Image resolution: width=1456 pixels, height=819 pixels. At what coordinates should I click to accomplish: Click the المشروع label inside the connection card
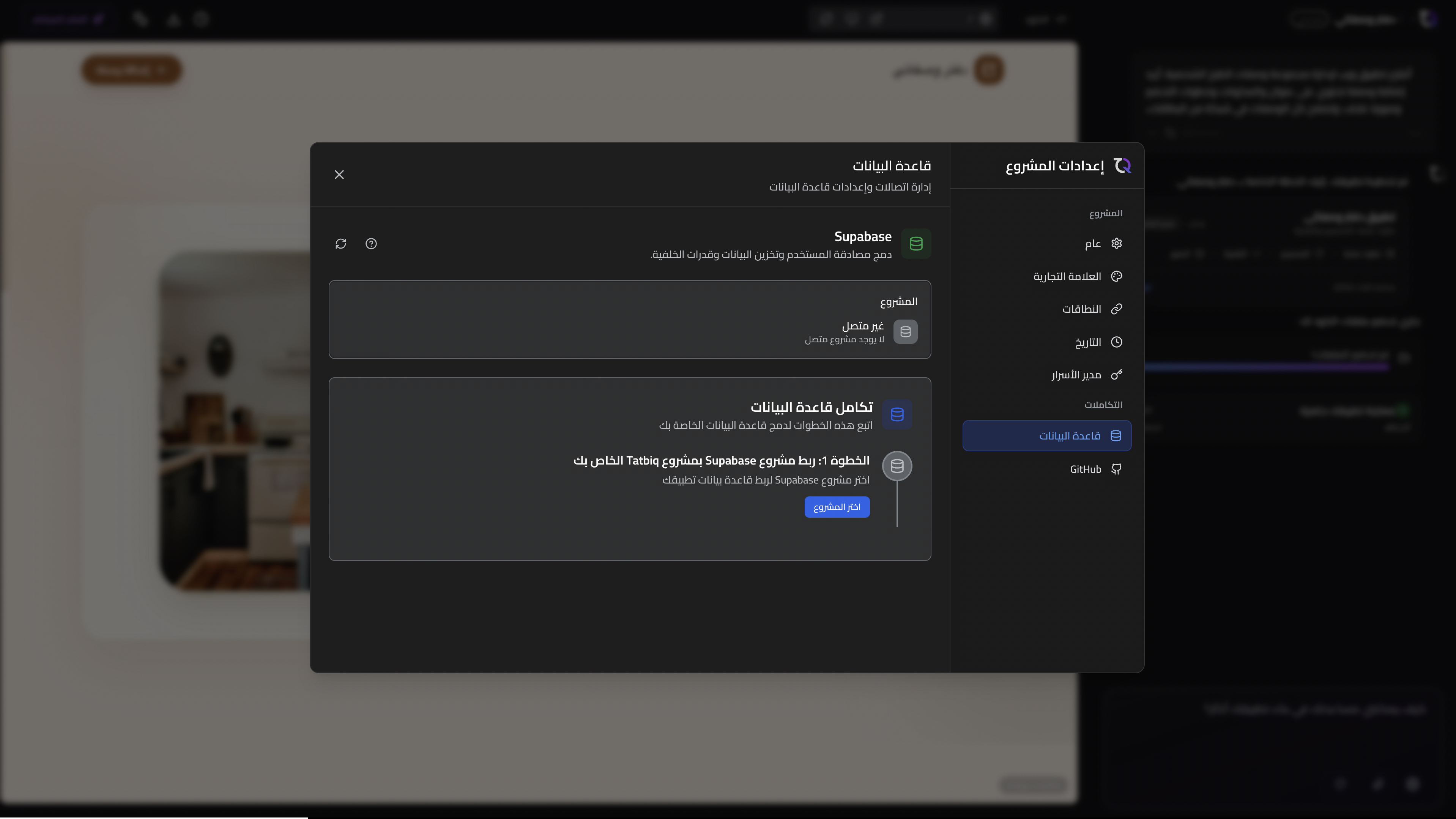coord(899,301)
